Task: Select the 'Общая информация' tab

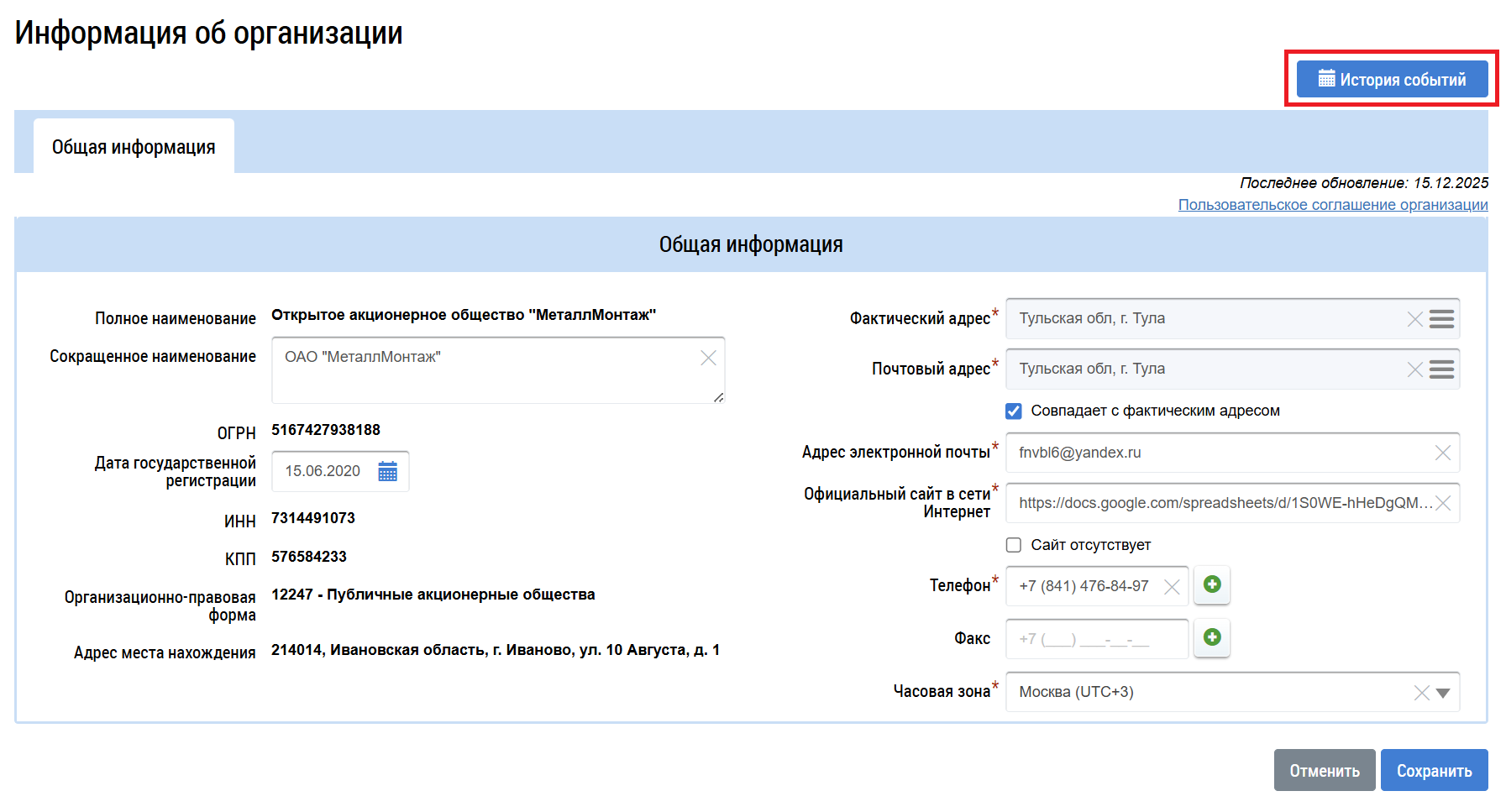Action: pyautogui.click(x=134, y=147)
